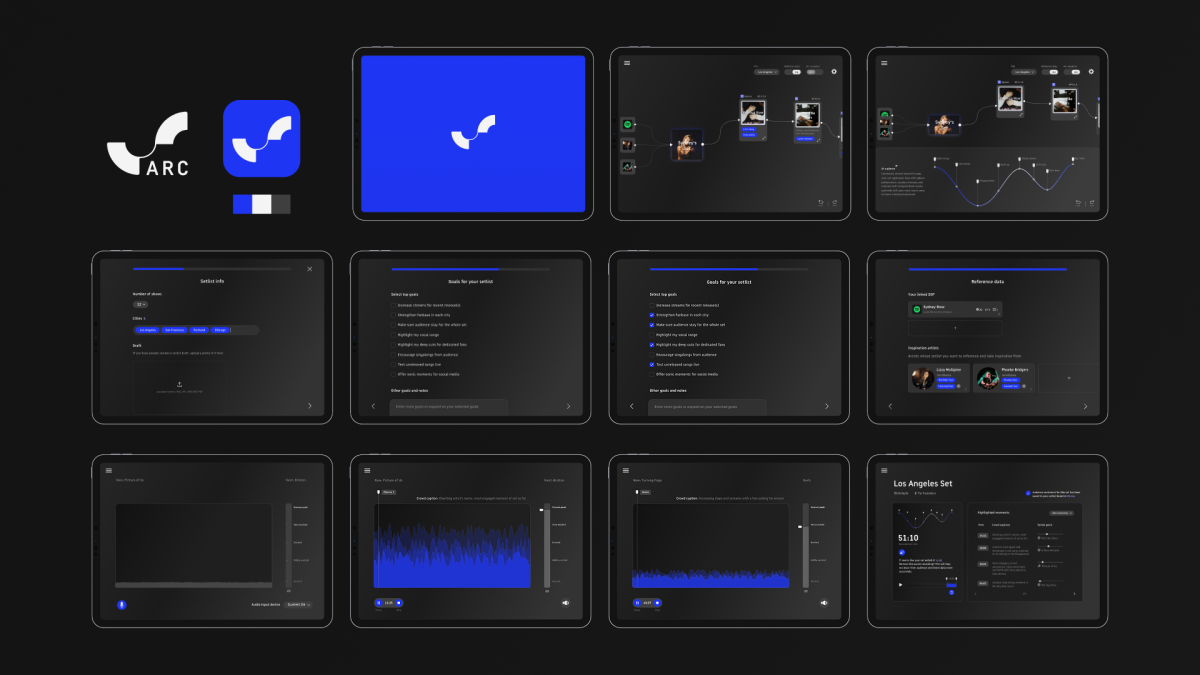Close the Setlist info screen with the X
The width and height of the screenshot is (1200, 675).
click(309, 269)
